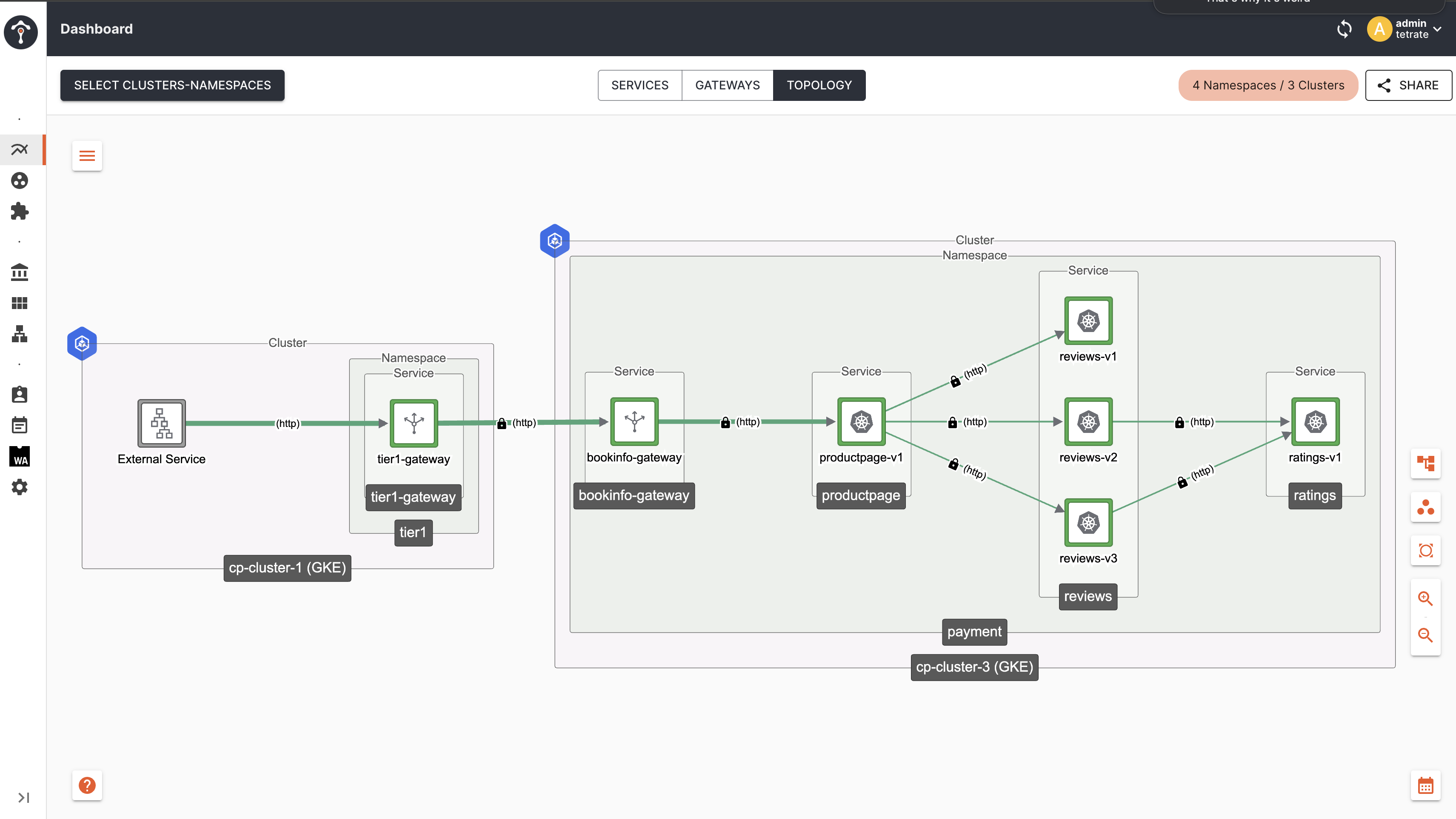The height and width of the screenshot is (819, 1456).
Task: Click the Dashboard page title
Action: 97,29
